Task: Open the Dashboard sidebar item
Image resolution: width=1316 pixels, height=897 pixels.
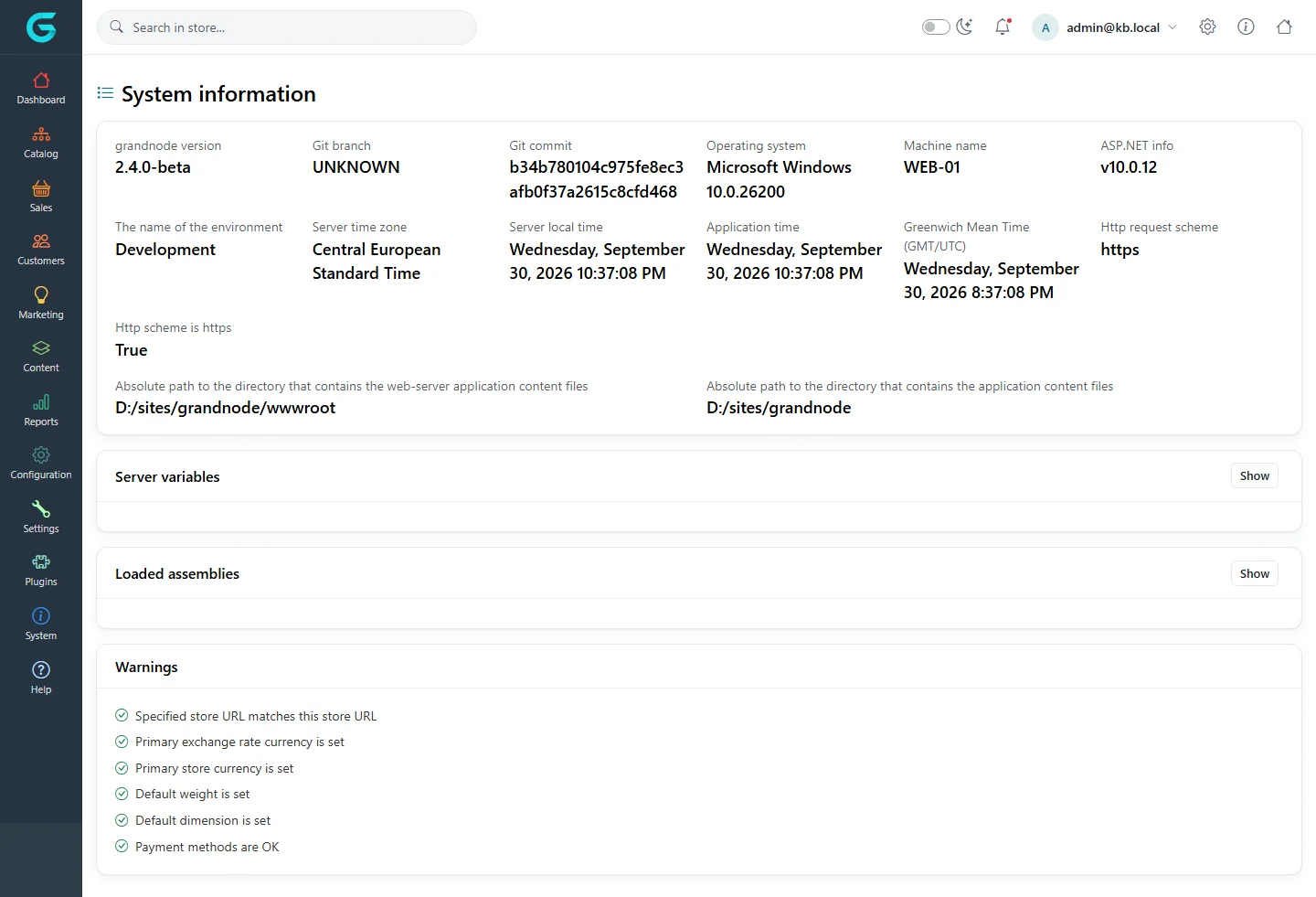Action: coord(41,89)
